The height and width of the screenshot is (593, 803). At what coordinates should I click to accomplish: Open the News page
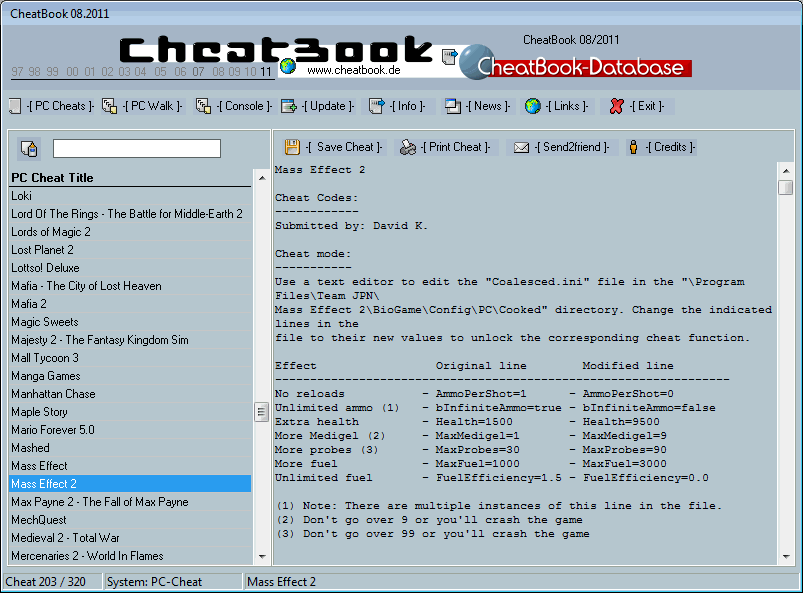(x=488, y=106)
